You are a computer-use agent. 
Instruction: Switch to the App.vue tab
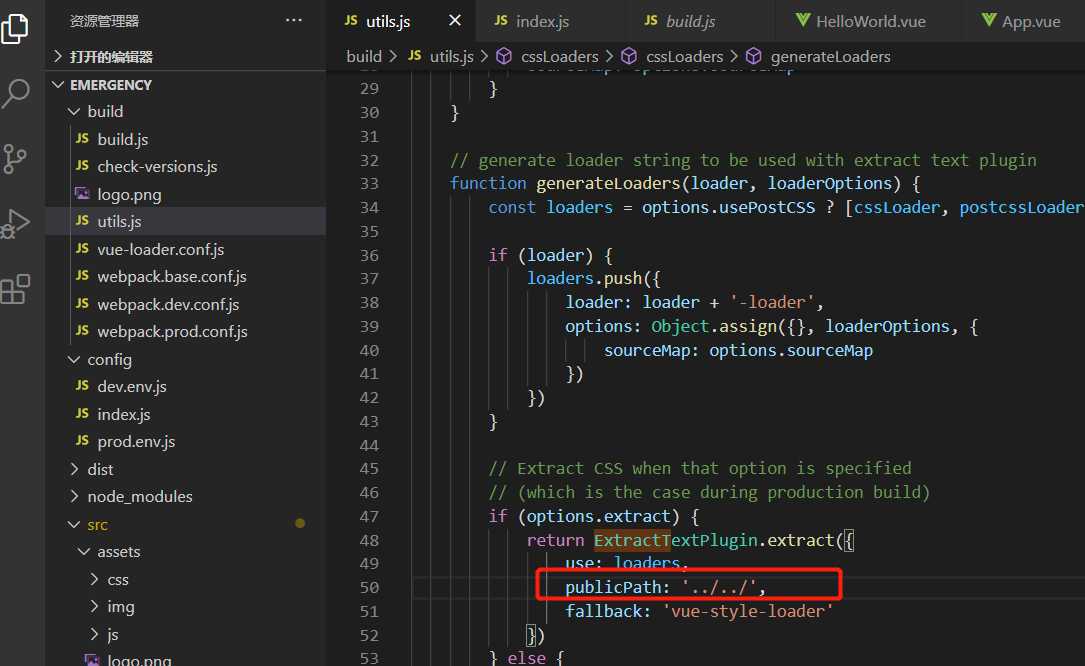click(x=1021, y=21)
